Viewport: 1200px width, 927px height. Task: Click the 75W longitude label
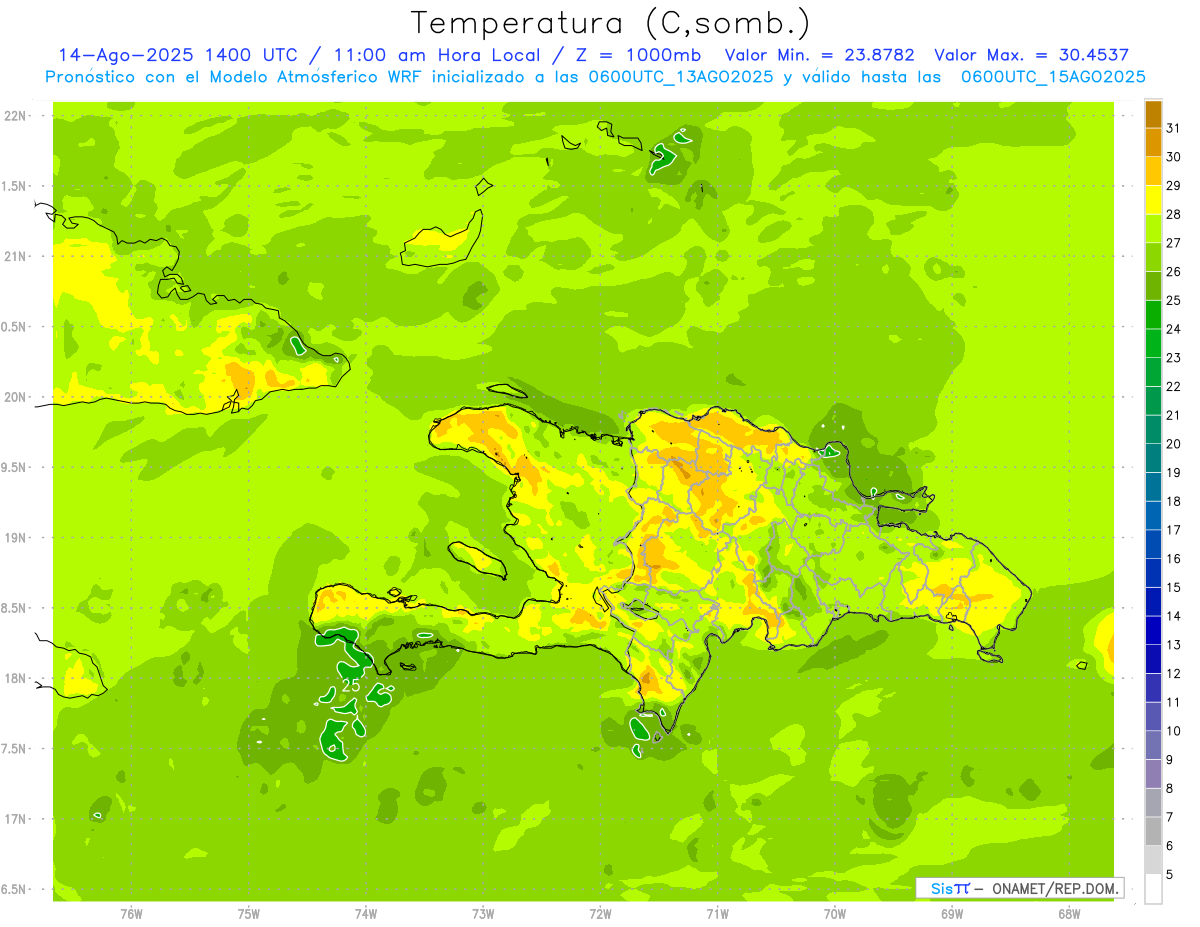(249, 914)
